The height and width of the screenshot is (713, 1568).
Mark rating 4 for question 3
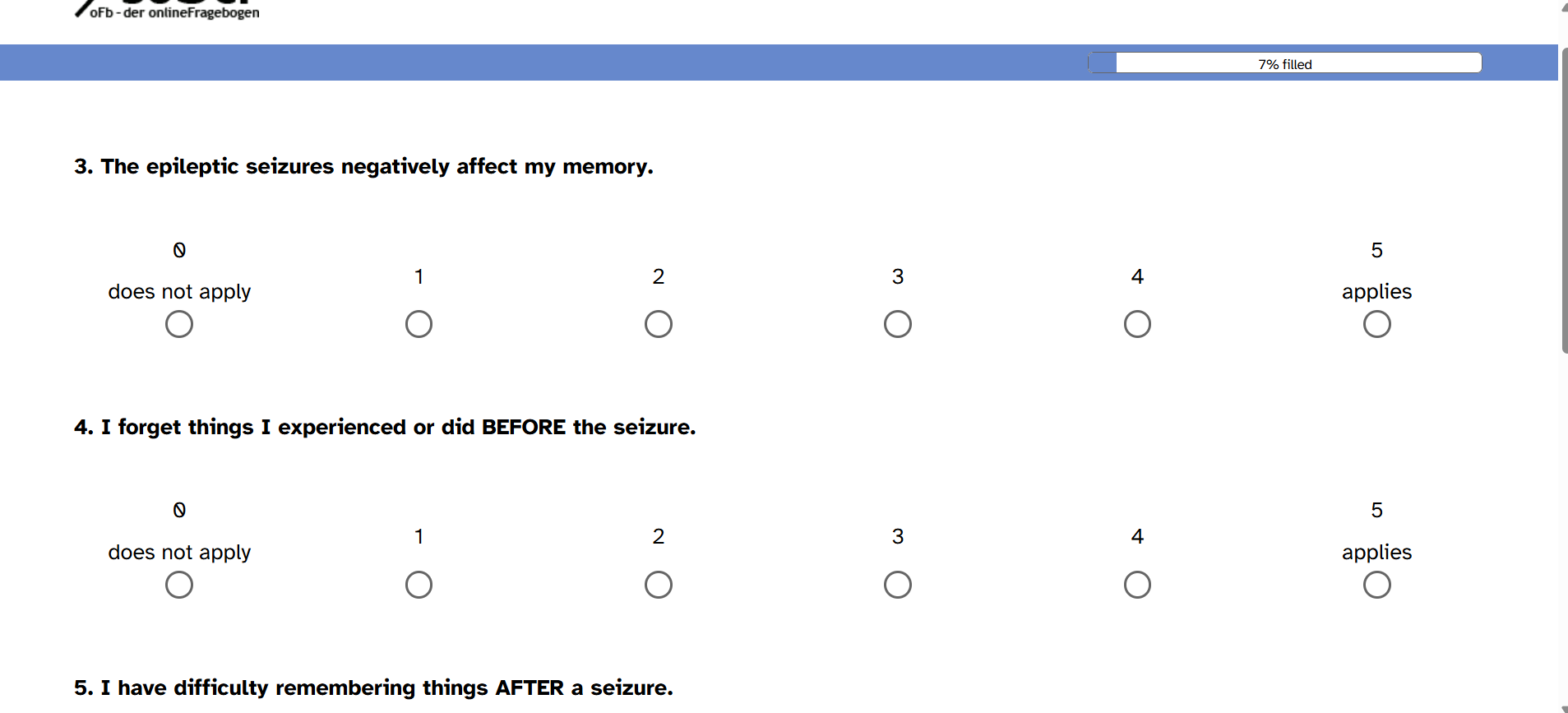(1137, 324)
